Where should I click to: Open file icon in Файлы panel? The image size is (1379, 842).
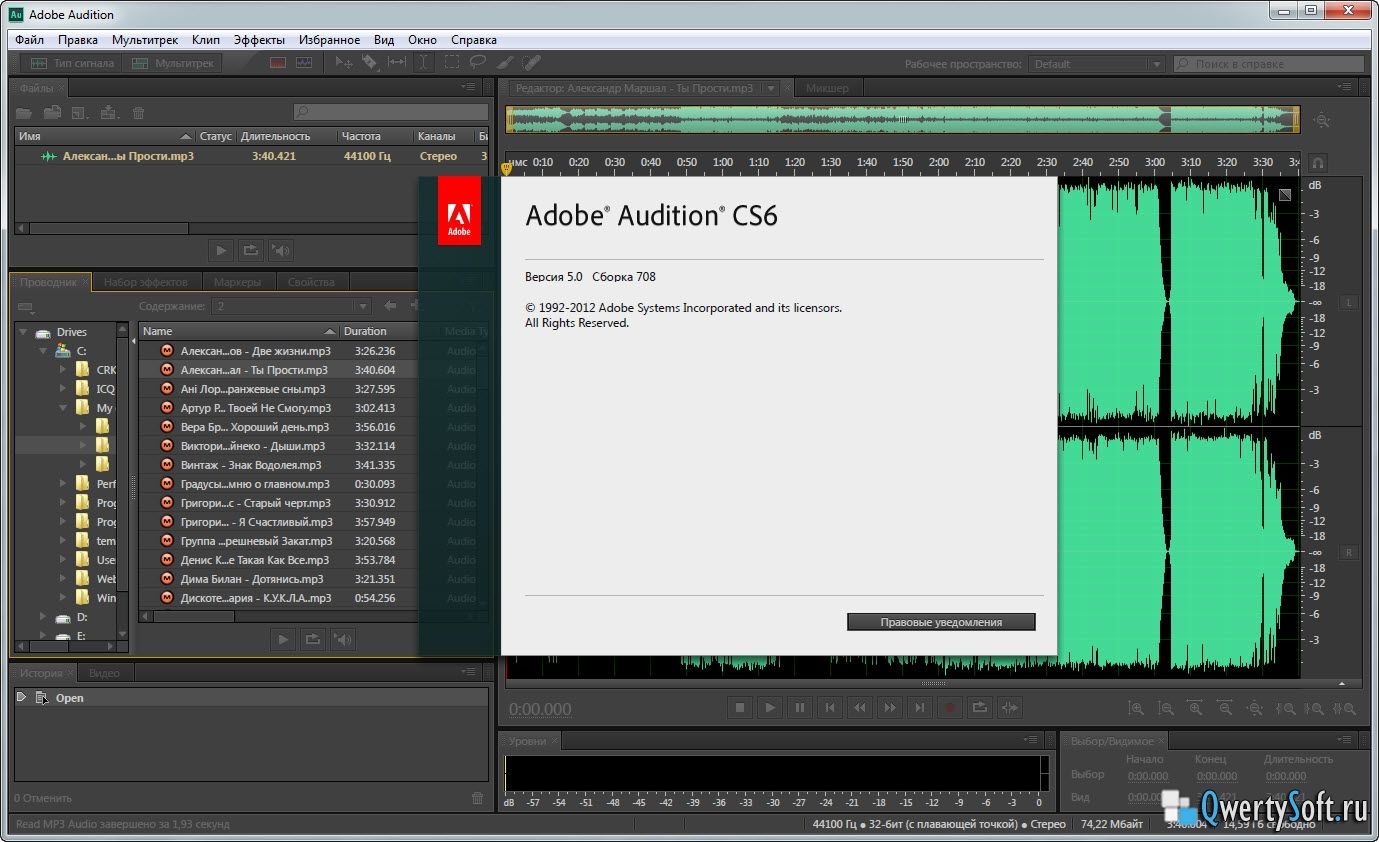[24, 113]
